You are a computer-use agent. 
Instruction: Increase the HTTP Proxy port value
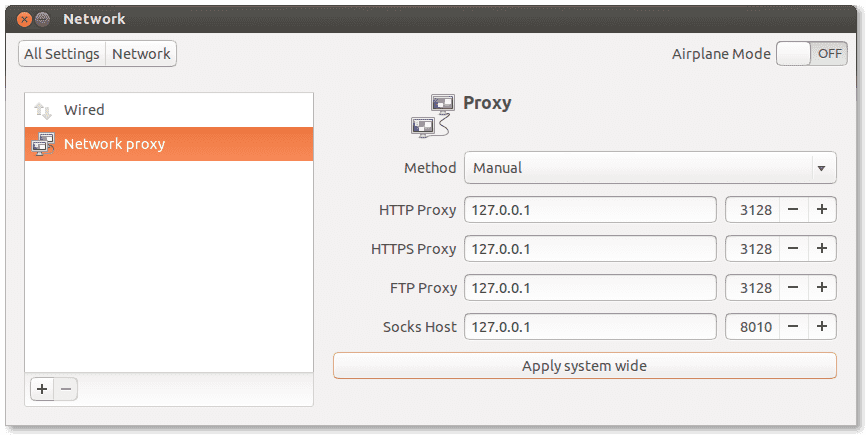tap(821, 210)
